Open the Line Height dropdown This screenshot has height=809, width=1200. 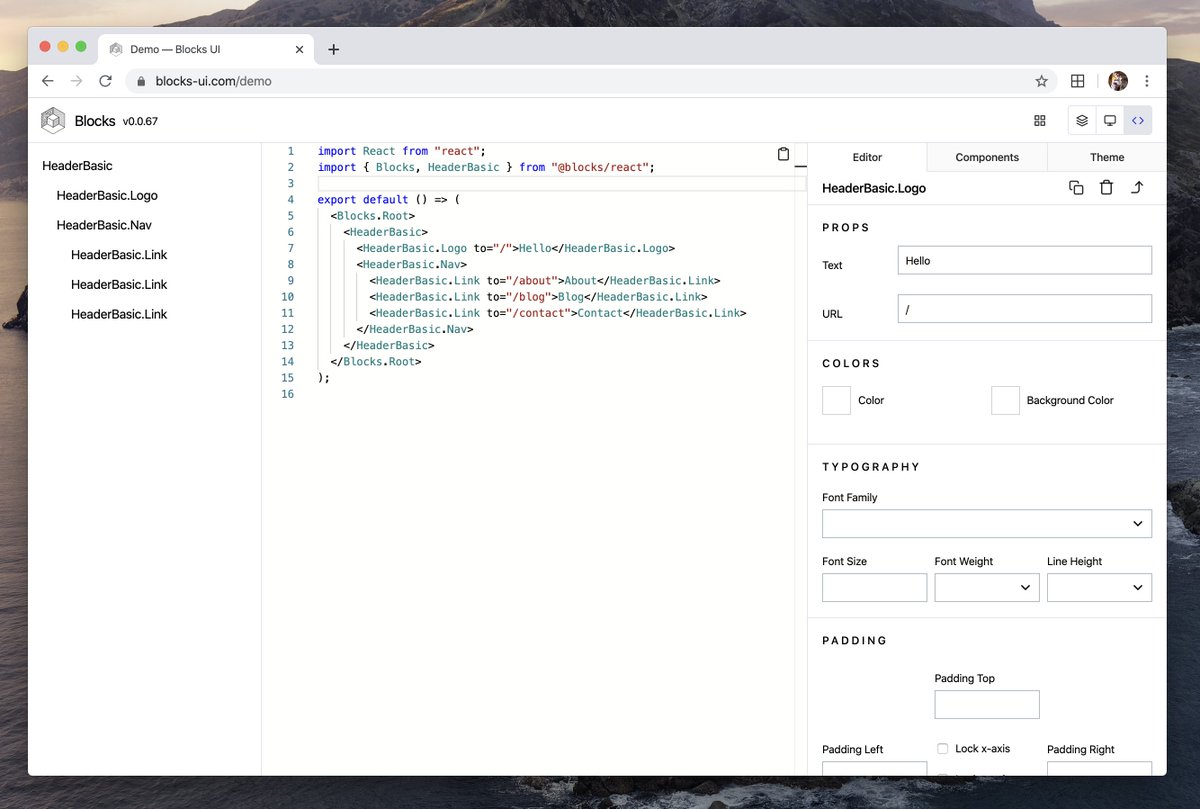pyautogui.click(x=1099, y=588)
